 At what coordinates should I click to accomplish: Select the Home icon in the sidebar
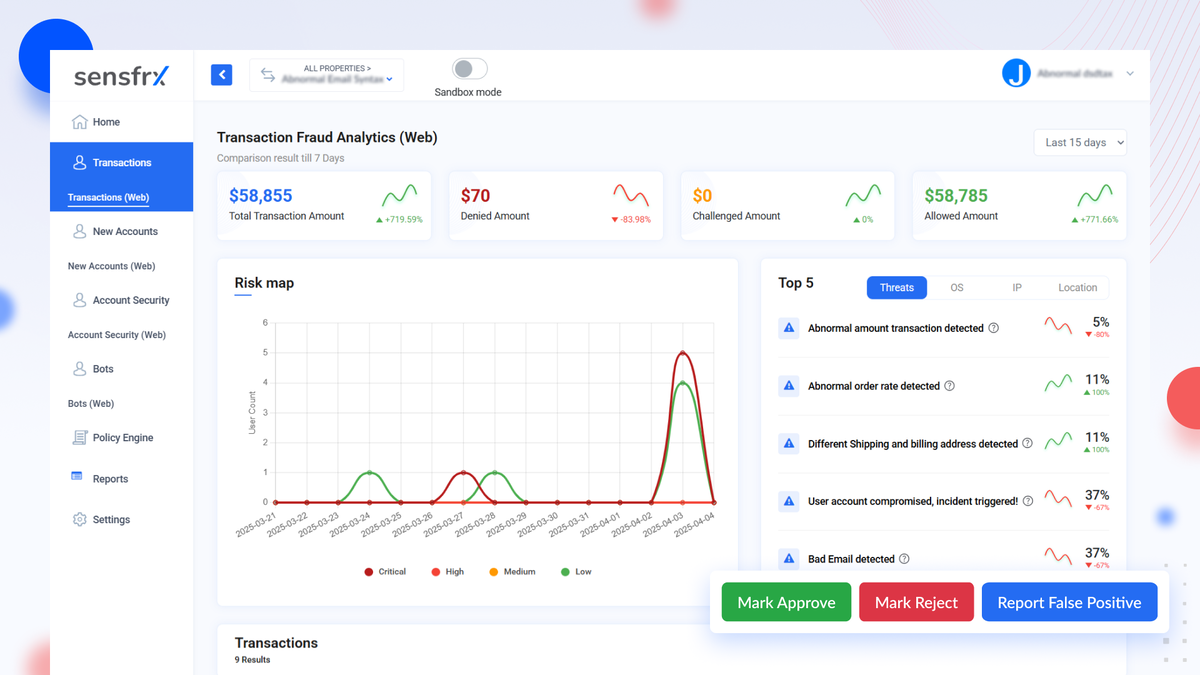(x=78, y=121)
